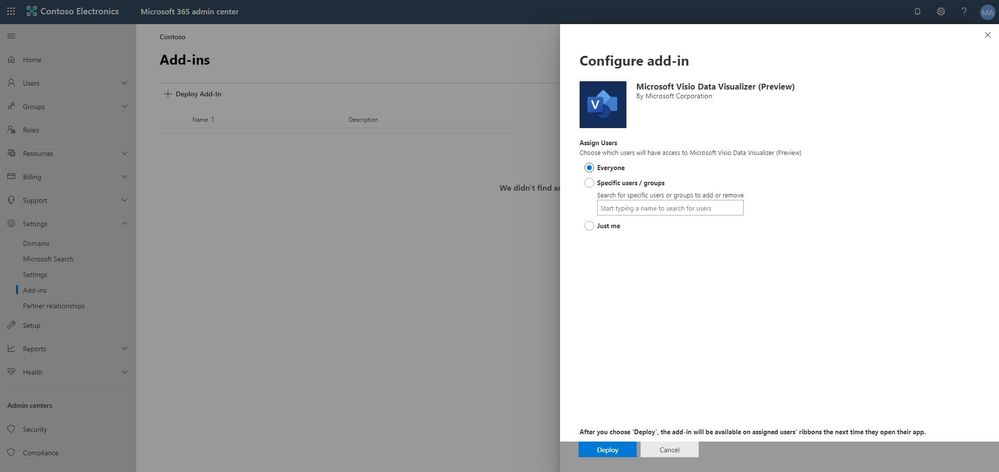Screen dimensions: 999x472
Task: Click the Deploy button
Action: click(x=607, y=450)
